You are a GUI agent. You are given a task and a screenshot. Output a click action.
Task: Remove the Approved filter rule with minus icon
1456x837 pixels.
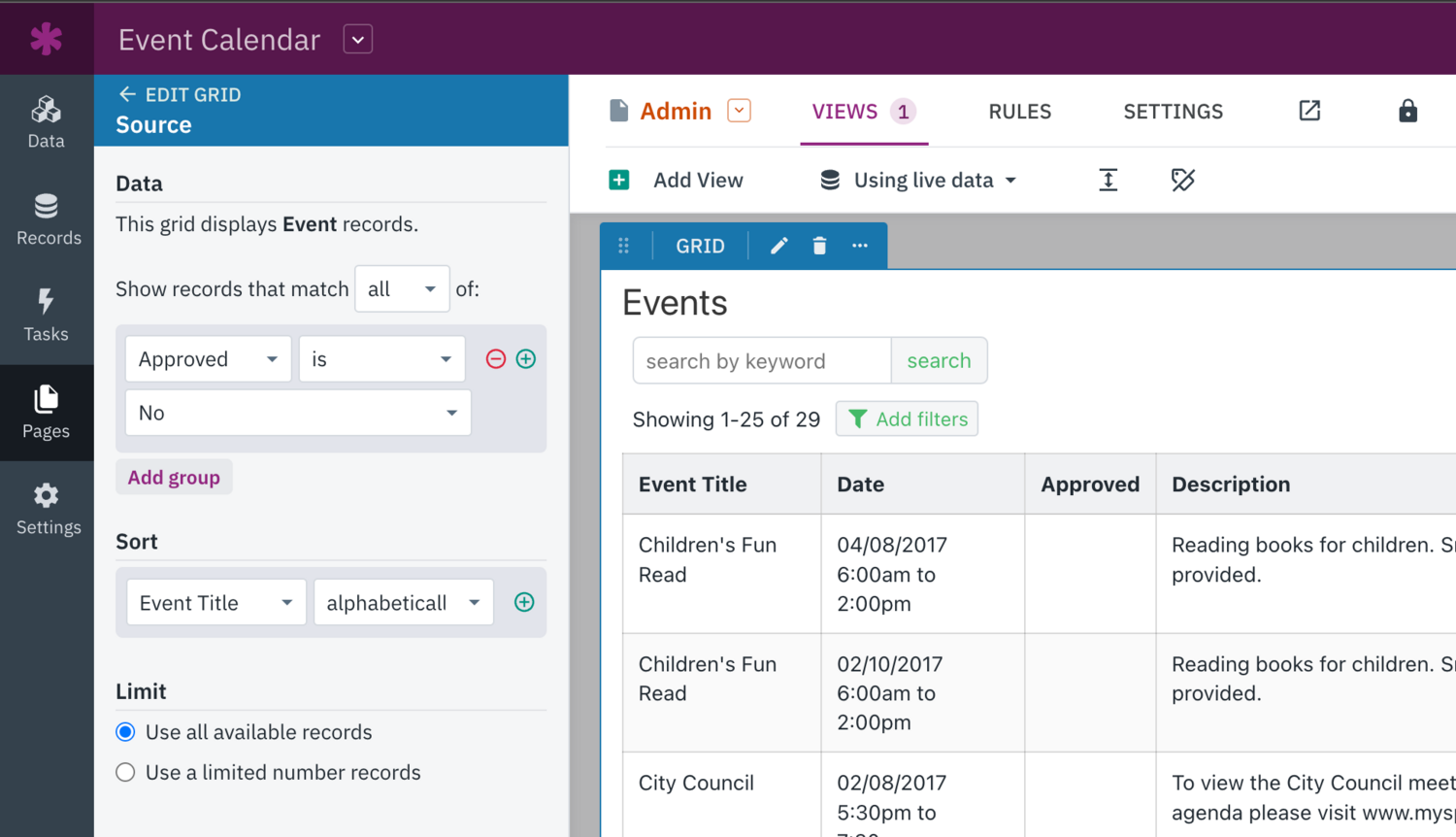[495, 358]
